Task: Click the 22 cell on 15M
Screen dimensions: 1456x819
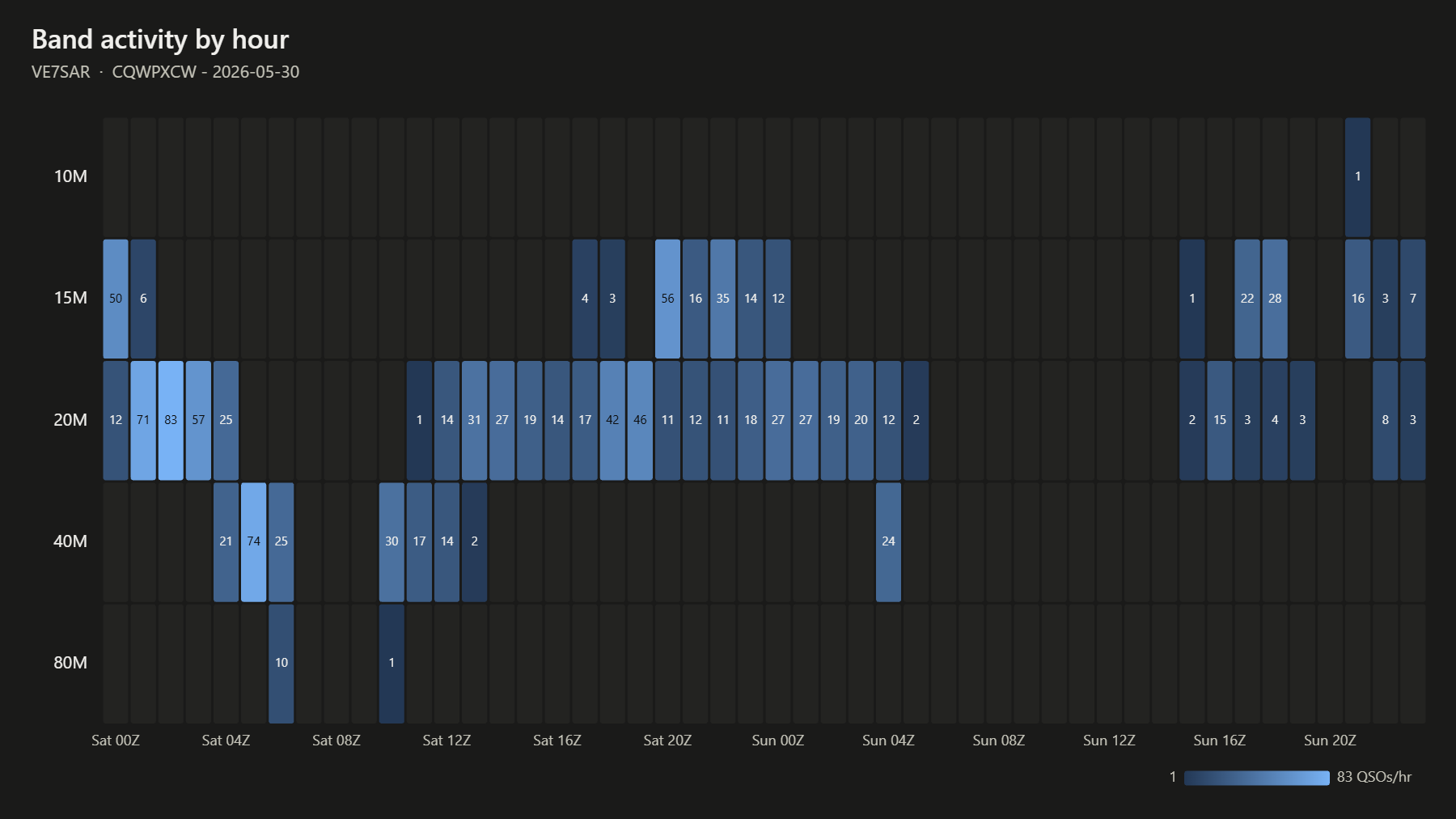Action: tap(1247, 299)
